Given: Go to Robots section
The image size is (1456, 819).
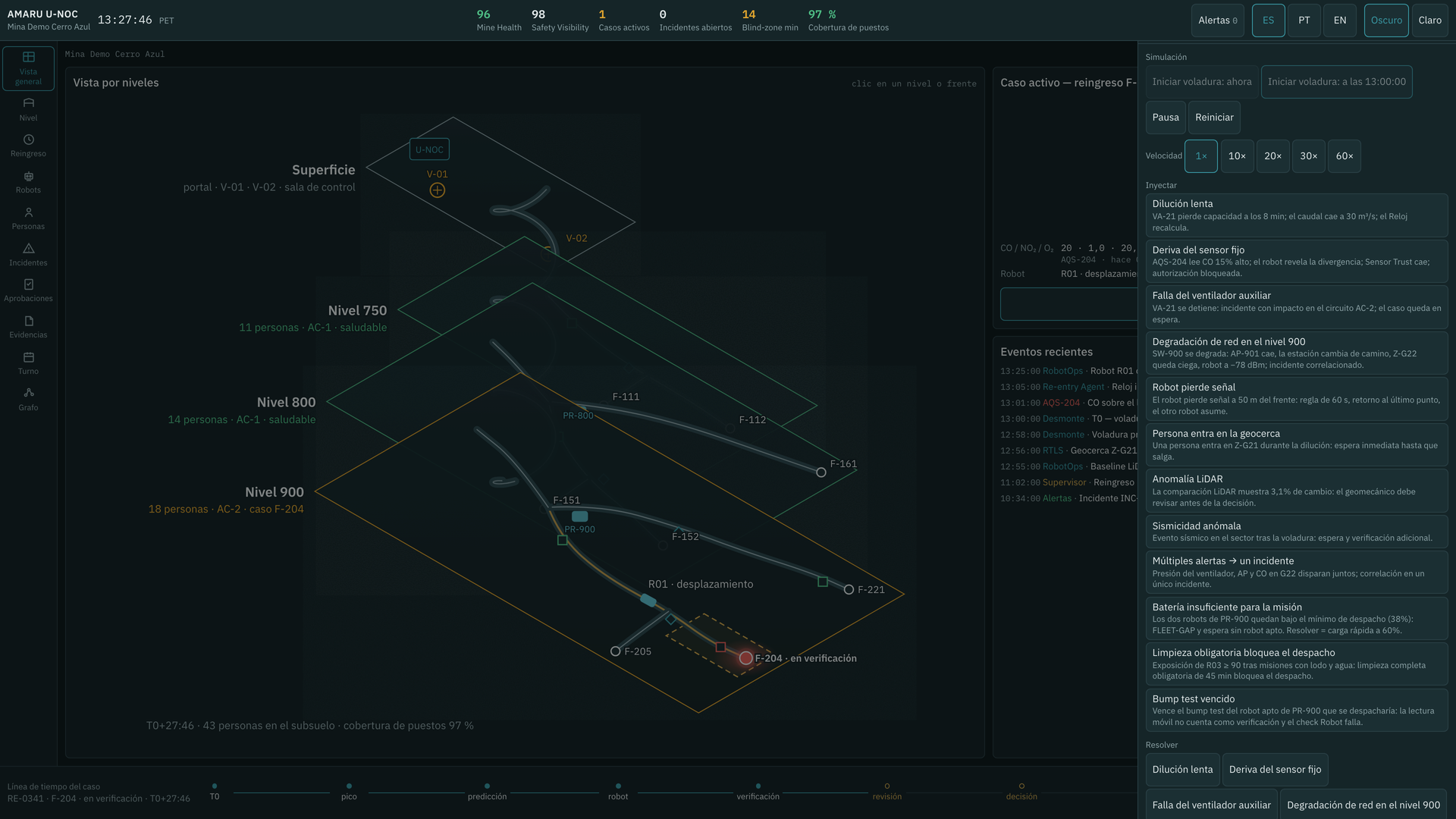Looking at the screenshot, I should click(28, 182).
